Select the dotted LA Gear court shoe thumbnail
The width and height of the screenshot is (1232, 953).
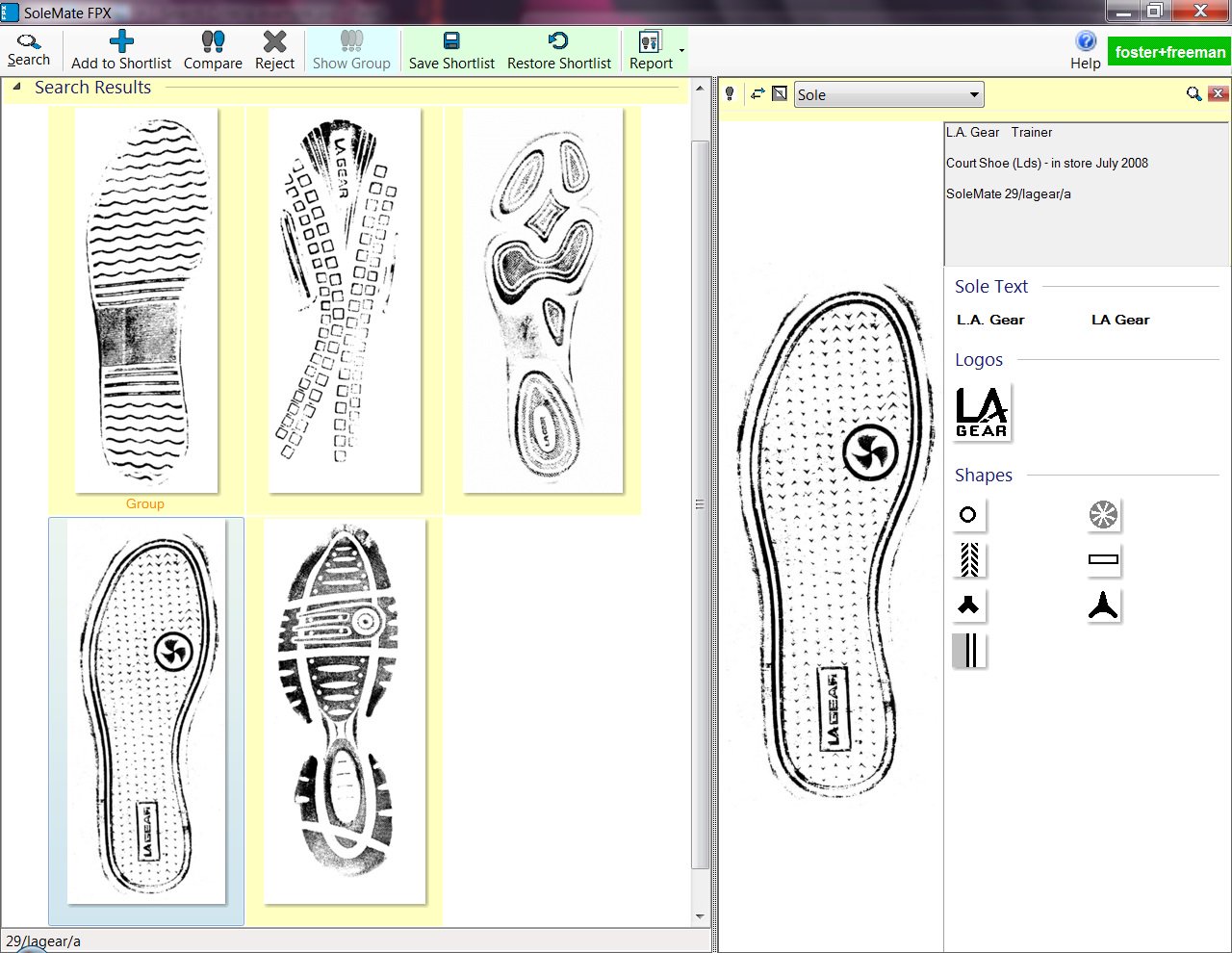pyautogui.click(x=146, y=711)
